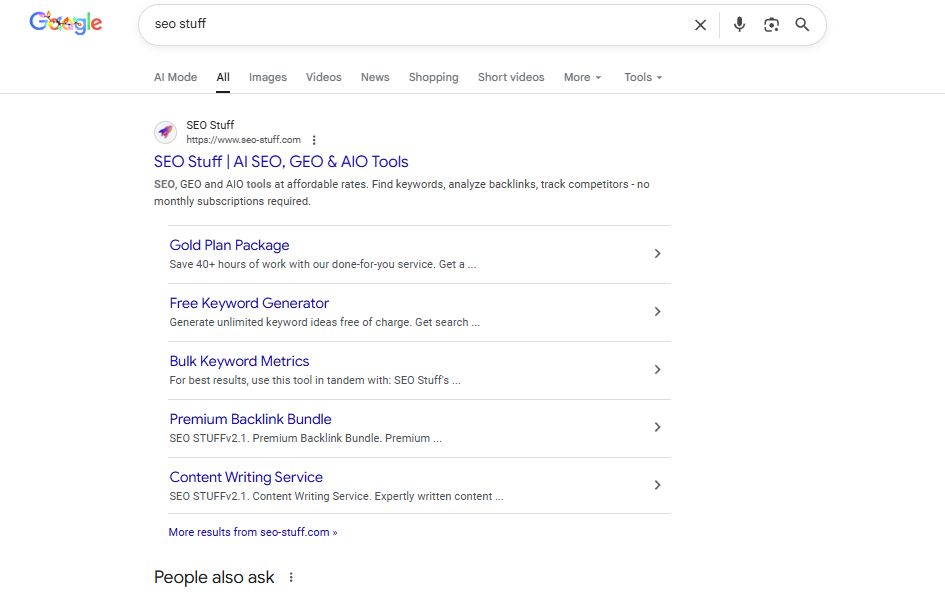The width and height of the screenshot is (945, 596).
Task: Click chevron arrow on Gold Plan Package row
Action: 658,254
